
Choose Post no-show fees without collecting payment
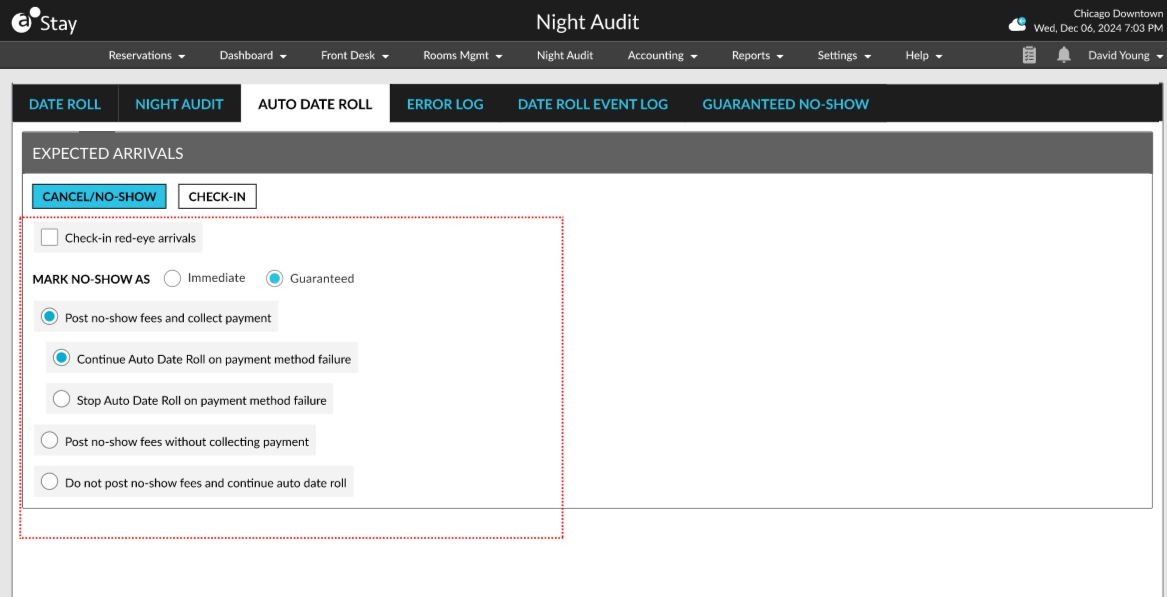click(50, 441)
